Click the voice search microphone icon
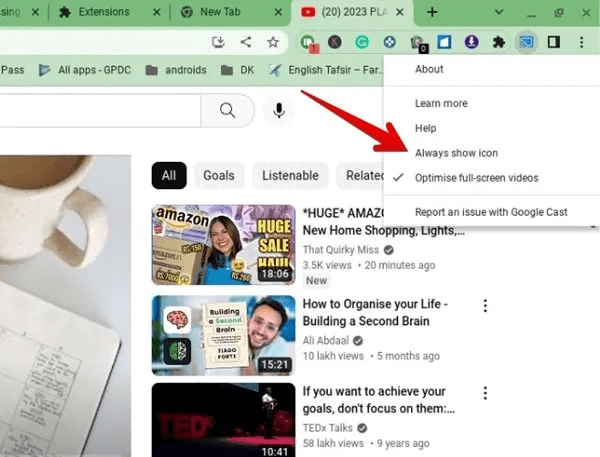600x457 pixels. pyautogui.click(x=279, y=111)
